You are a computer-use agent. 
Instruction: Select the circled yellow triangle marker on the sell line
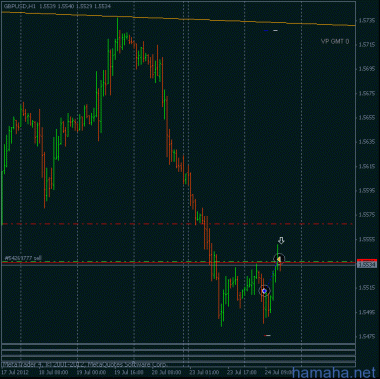(279, 259)
